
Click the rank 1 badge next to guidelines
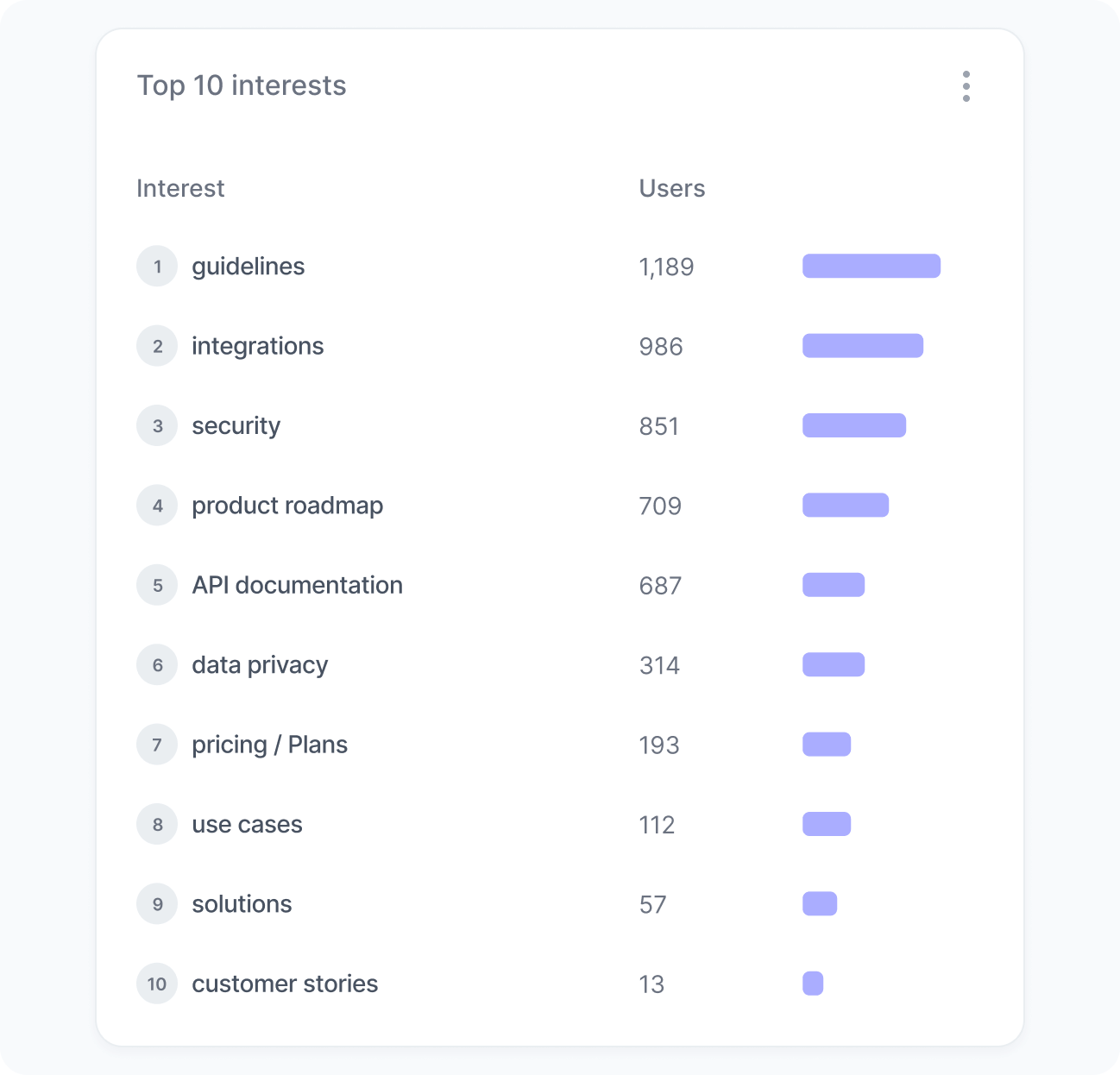(157, 266)
